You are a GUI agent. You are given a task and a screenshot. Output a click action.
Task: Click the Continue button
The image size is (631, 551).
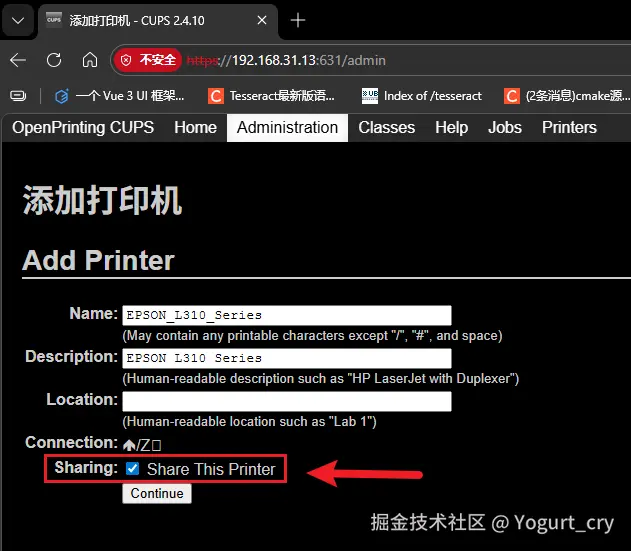click(x=157, y=493)
